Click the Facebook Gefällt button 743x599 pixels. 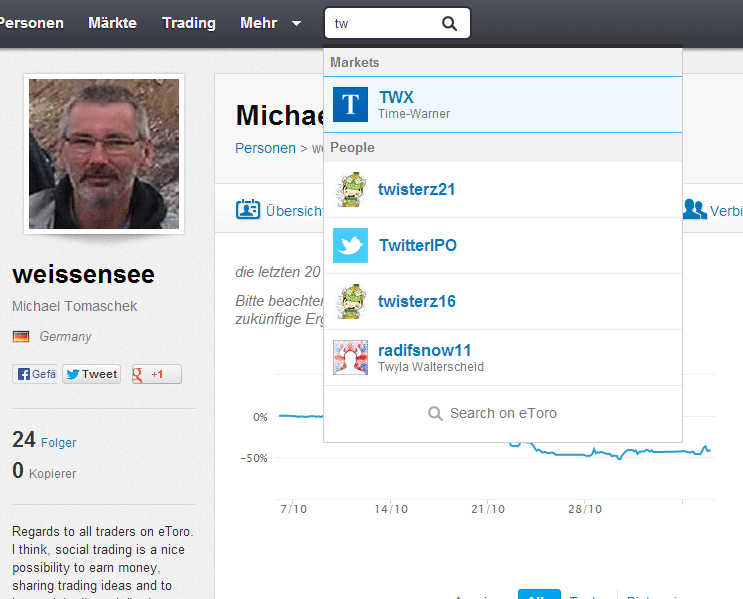pos(35,374)
